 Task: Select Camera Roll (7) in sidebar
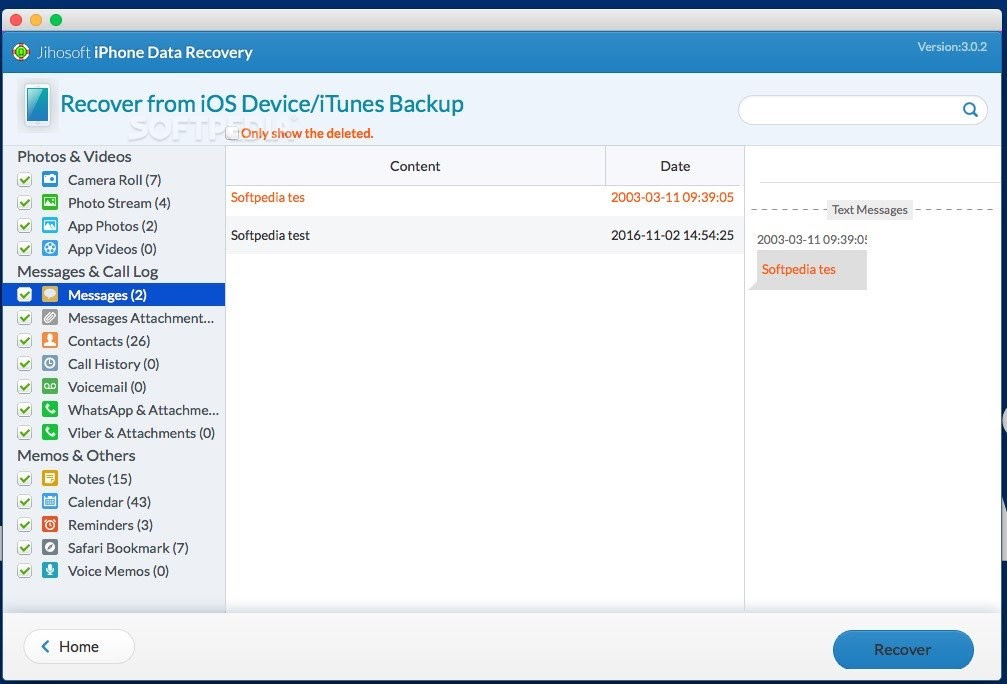coord(114,180)
